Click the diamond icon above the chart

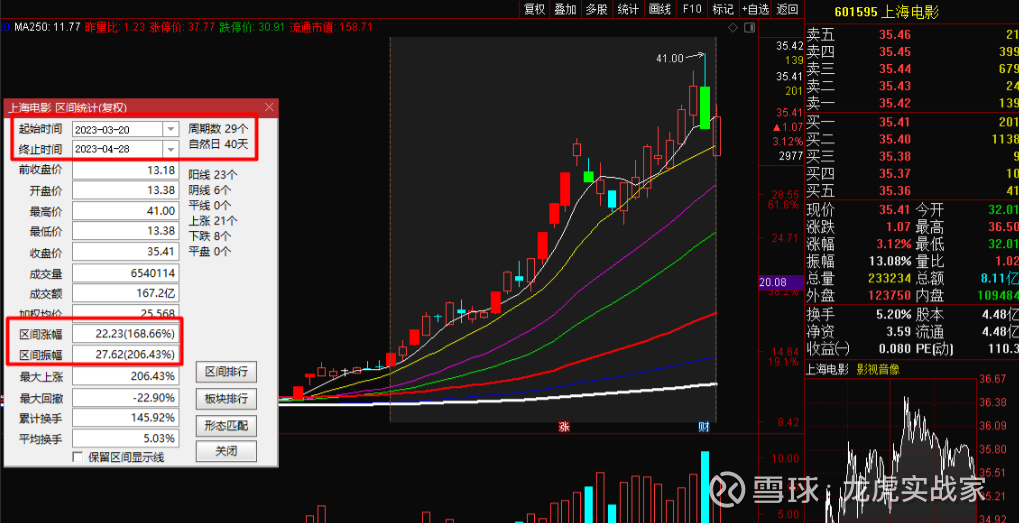coord(733,27)
